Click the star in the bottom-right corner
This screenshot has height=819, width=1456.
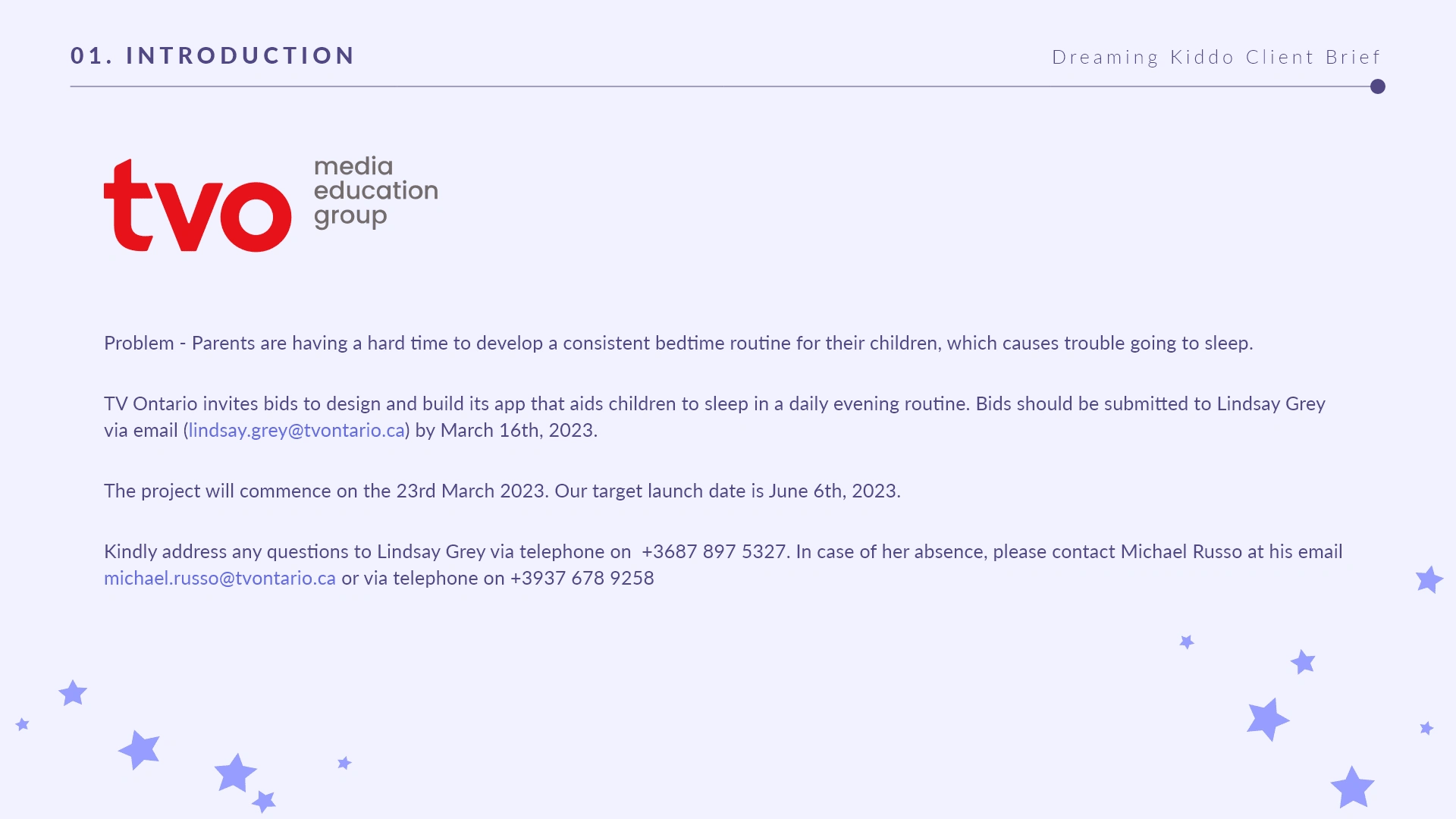(x=1353, y=787)
